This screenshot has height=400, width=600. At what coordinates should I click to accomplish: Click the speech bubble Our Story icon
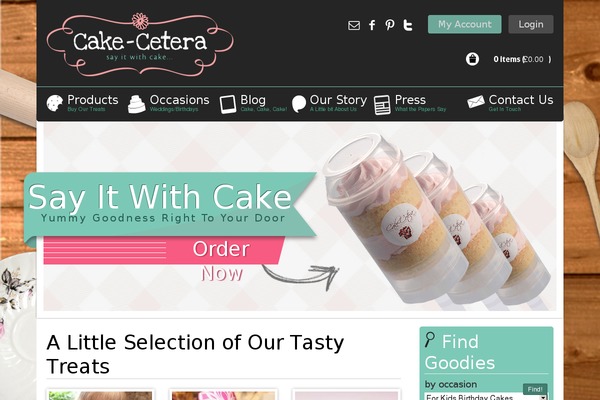299,104
